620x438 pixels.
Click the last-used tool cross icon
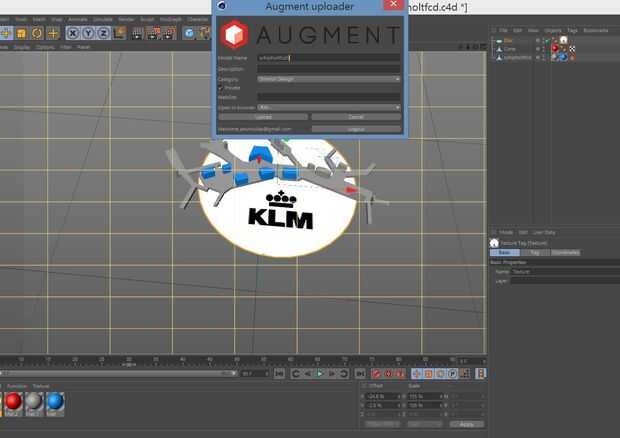click(53, 34)
